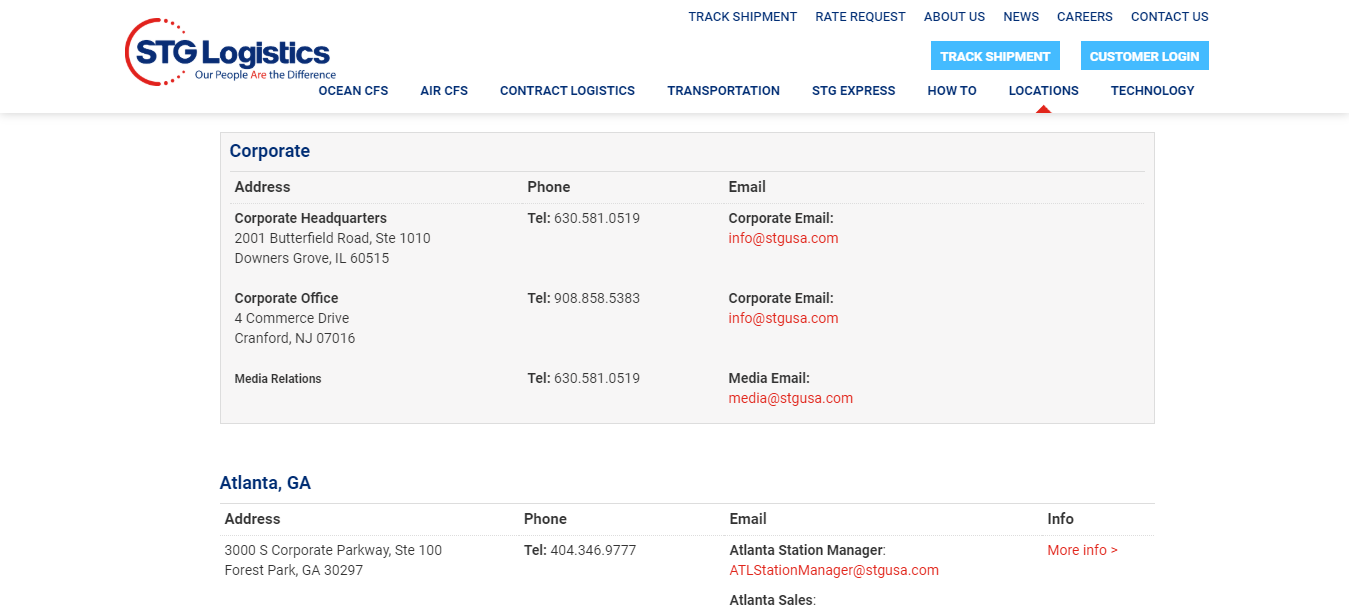
Task: Click the Atlanta, GA heading
Action: (265, 483)
